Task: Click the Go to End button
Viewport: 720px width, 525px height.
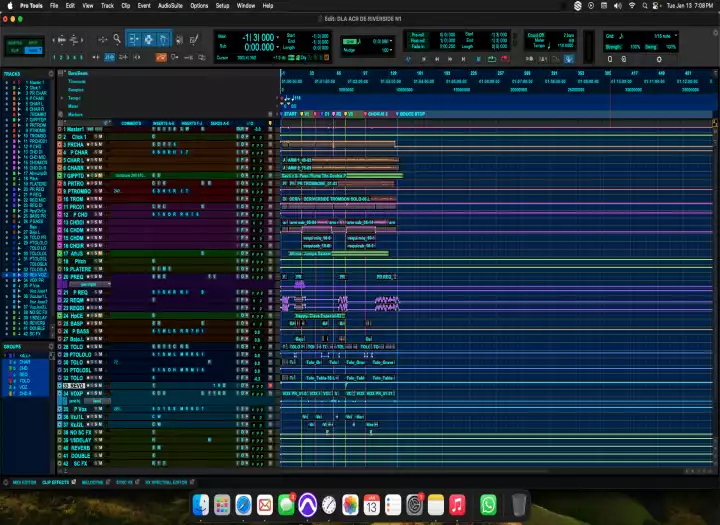Action: [463, 59]
